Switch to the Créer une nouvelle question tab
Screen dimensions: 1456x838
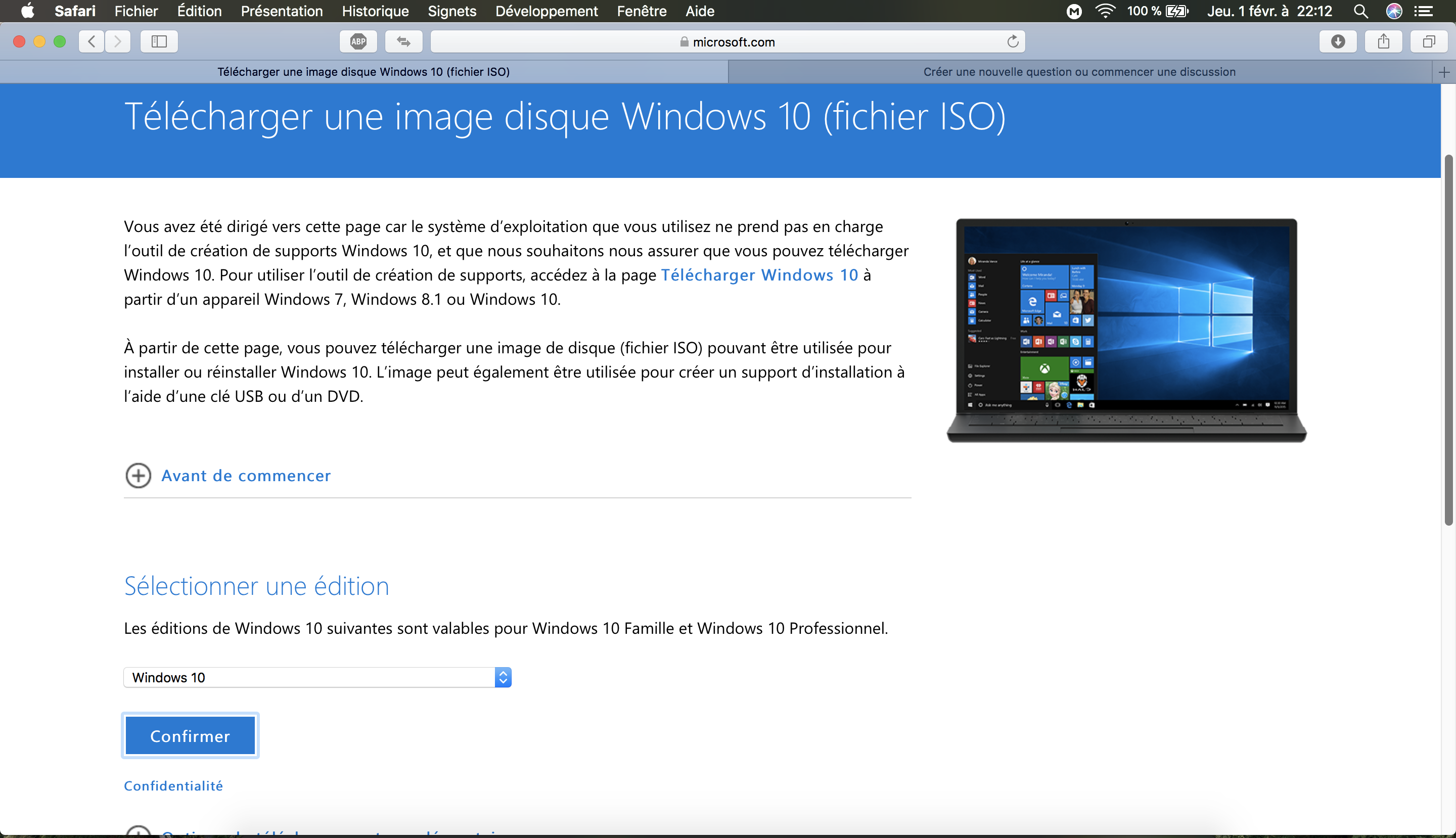pyautogui.click(x=1079, y=72)
